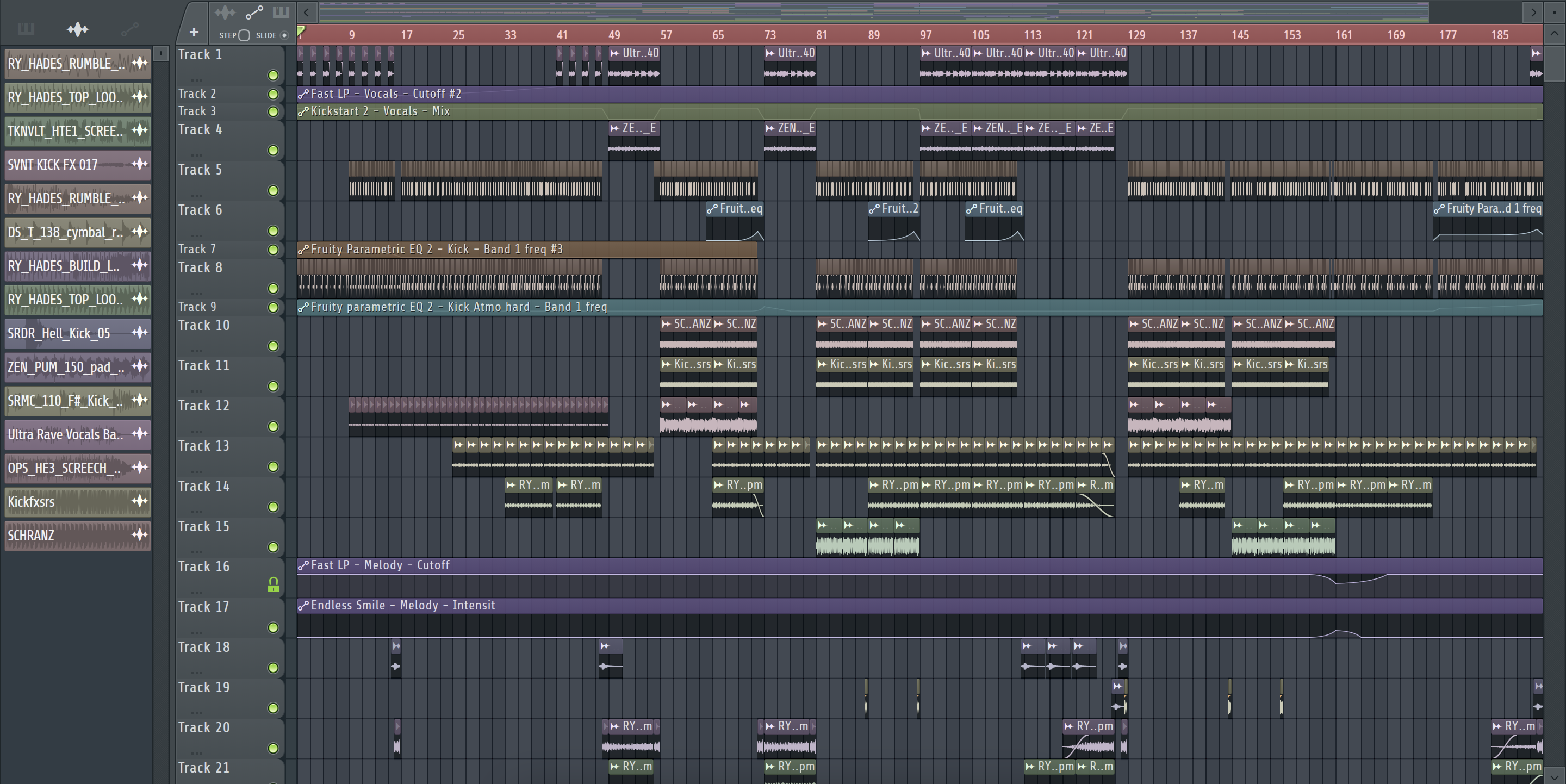Select the patterns tab in picker panel
The image size is (1566, 784).
click(26, 29)
